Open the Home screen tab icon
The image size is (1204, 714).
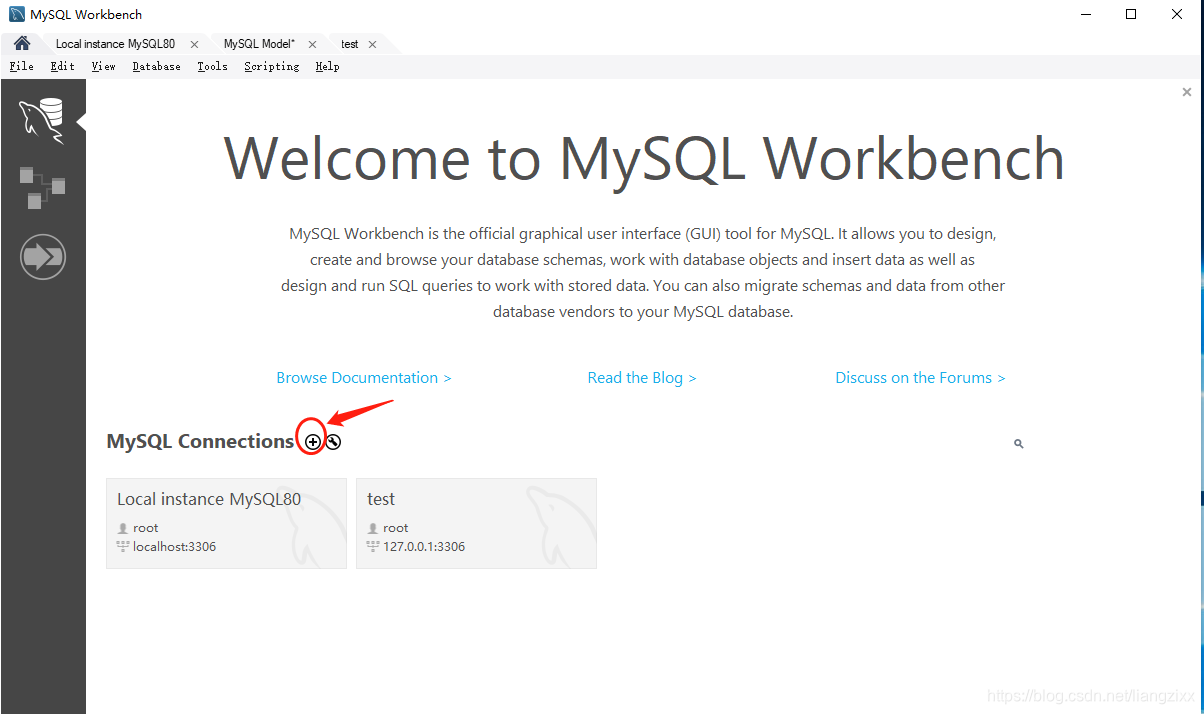(x=22, y=43)
